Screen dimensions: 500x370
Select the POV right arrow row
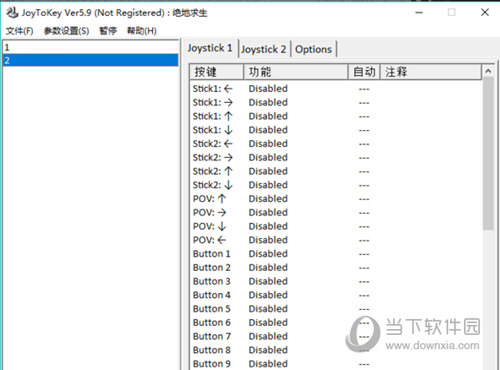(x=336, y=212)
